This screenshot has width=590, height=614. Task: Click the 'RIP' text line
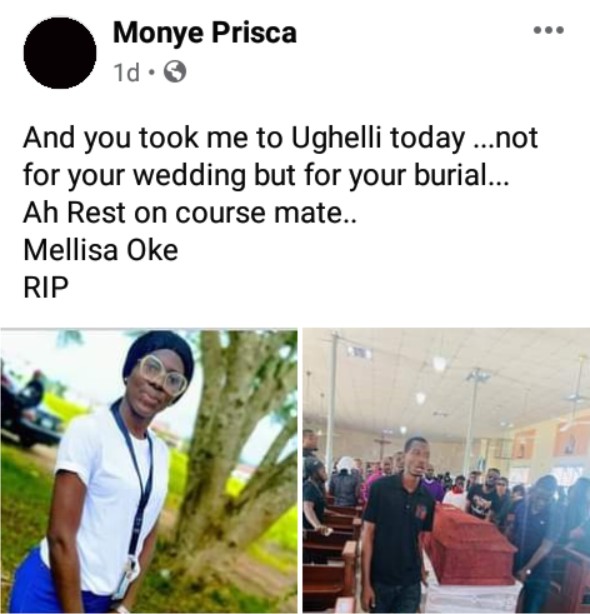tap(46, 287)
